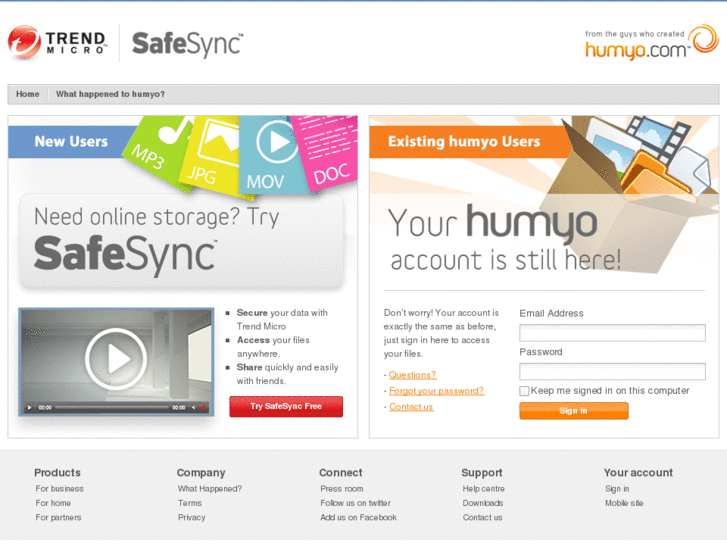Open For business footer link
Screen dimensions: 727x545
tap(59, 489)
